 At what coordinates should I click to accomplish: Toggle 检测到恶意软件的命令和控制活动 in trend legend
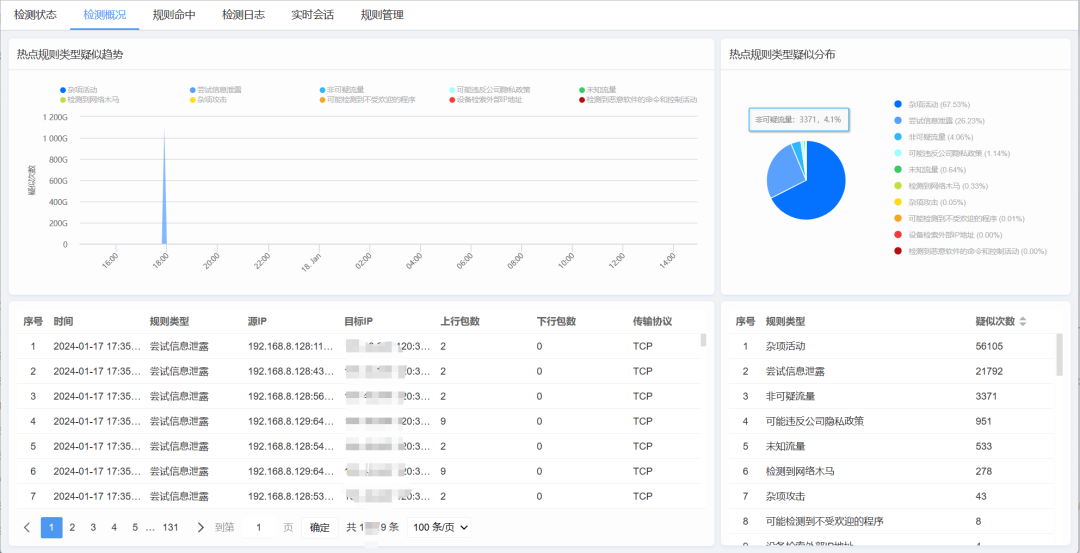point(638,100)
